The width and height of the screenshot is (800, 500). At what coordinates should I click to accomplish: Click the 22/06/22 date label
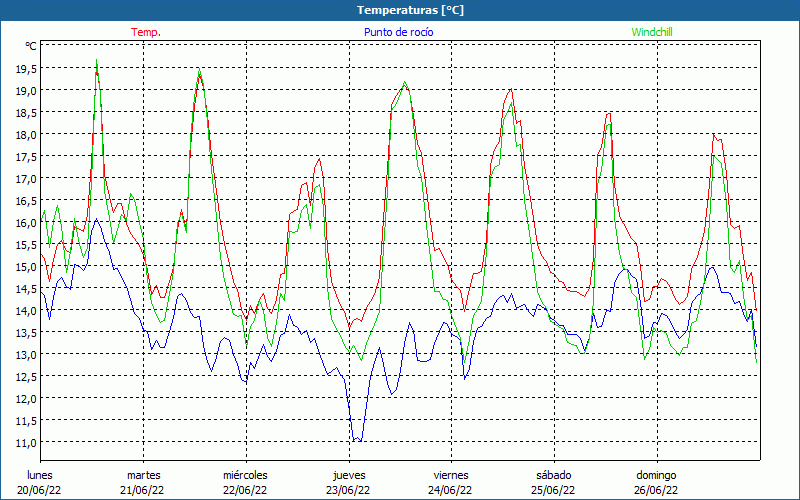point(245,490)
